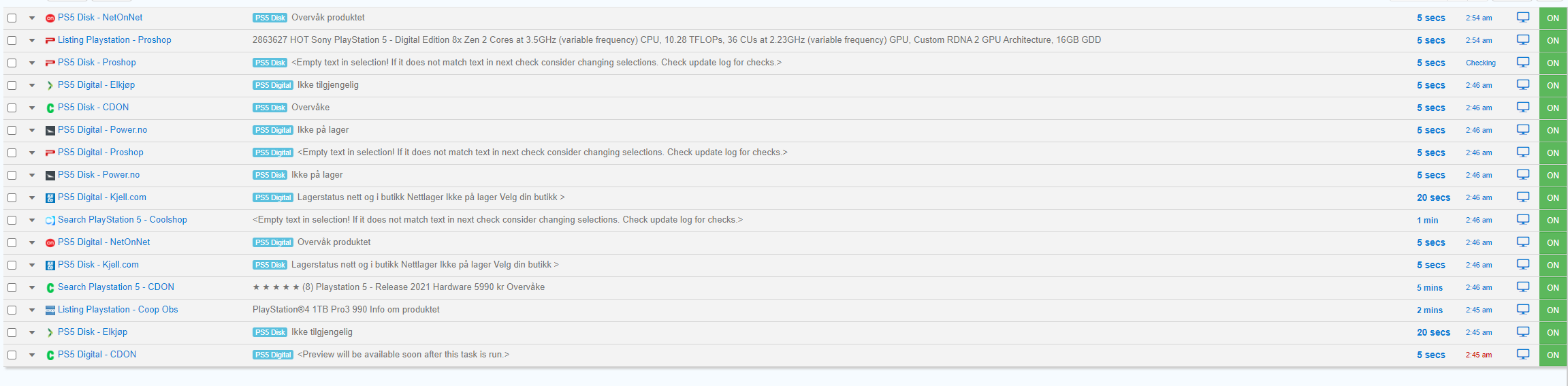The height and width of the screenshot is (386, 1568).
Task: Click the NetOnNet favicon beside PS5 Digital - NetOnNet
Action: (x=50, y=243)
